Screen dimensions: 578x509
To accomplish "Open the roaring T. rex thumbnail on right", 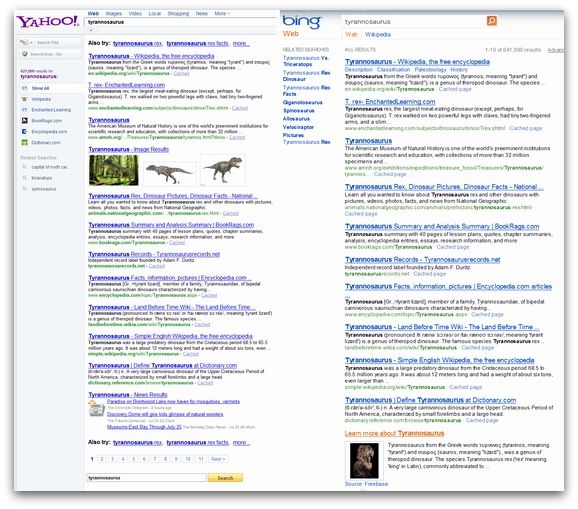I will [x=222, y=170].
